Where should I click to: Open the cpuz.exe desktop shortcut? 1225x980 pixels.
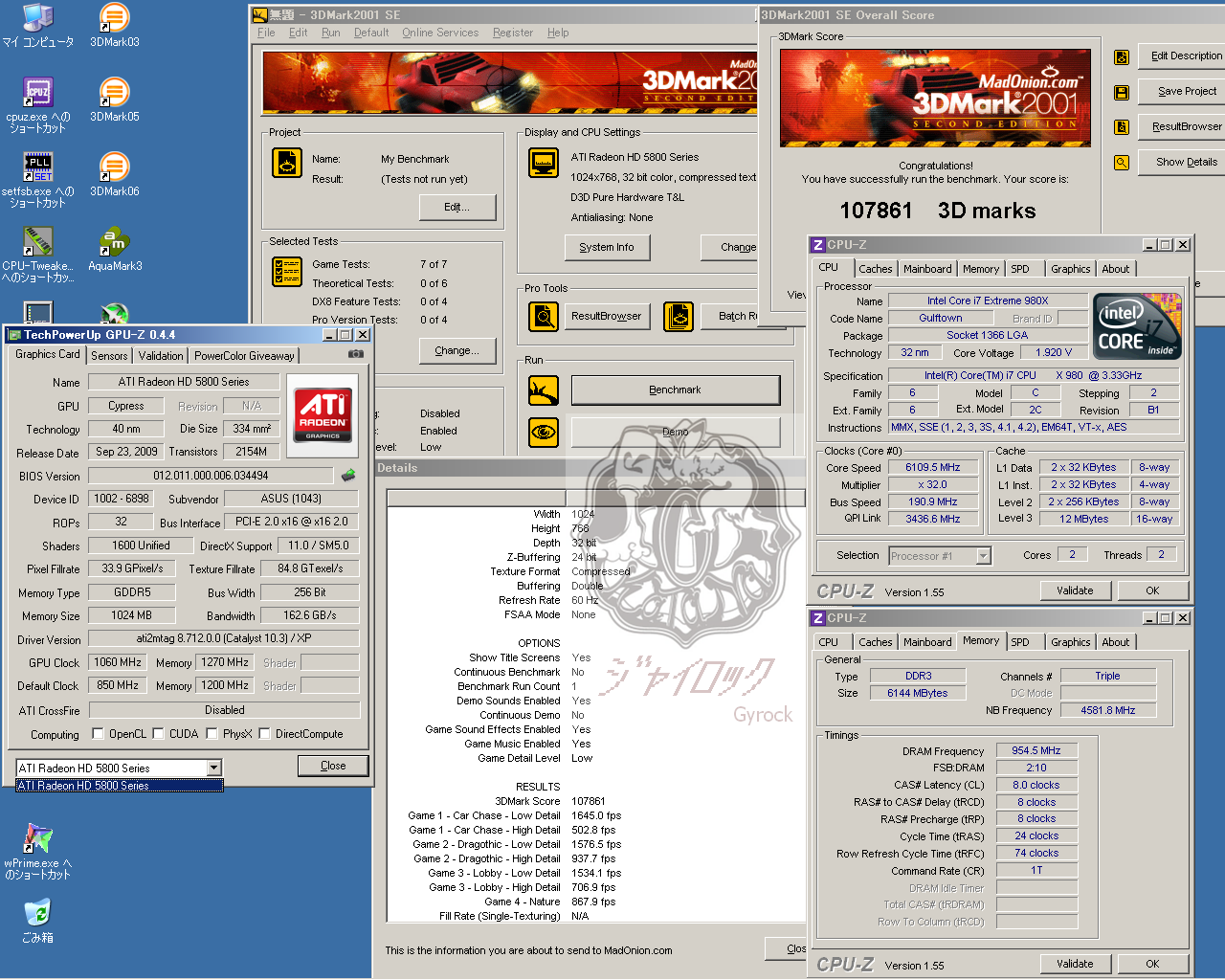(38, 104)
